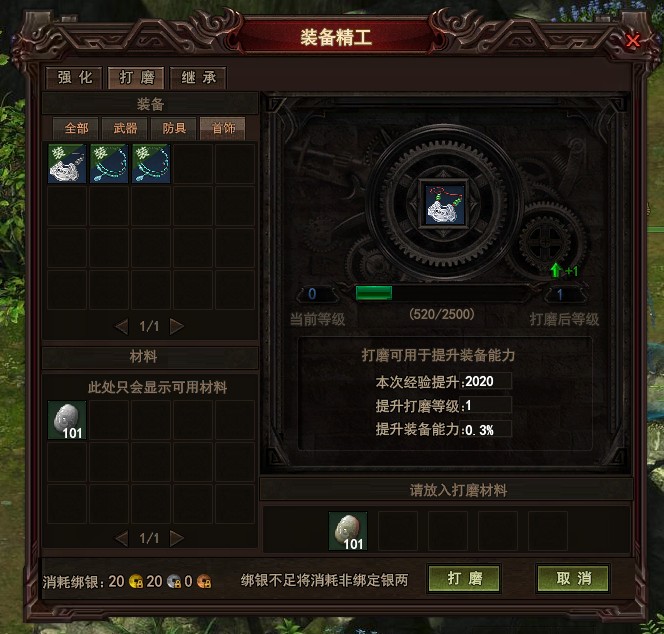664x634 pixels.
Task: Open the 打磨 tab
Action: [x=136, y=78]
